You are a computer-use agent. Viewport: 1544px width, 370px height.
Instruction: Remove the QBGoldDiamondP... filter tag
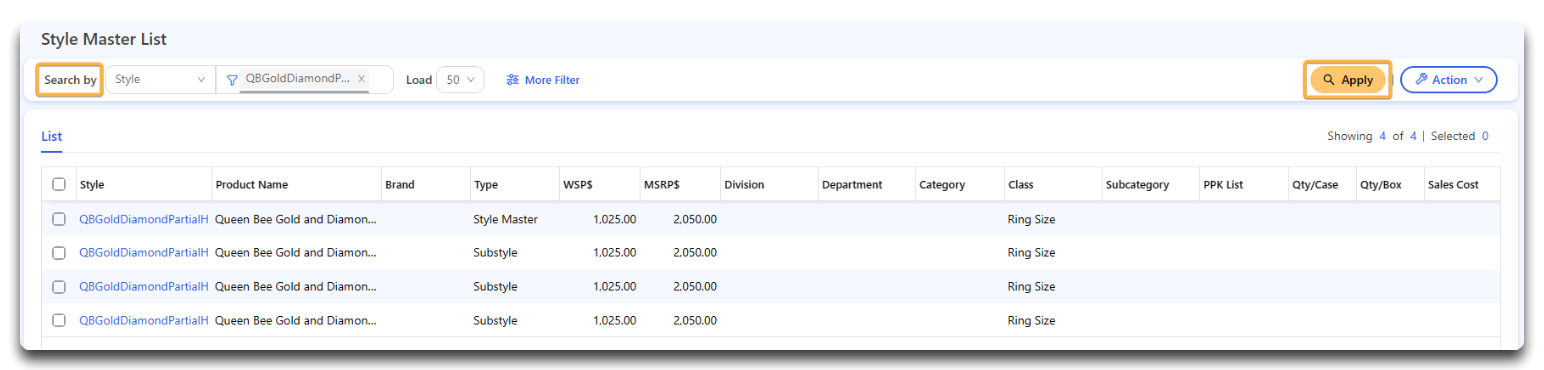tap(361, 79)
